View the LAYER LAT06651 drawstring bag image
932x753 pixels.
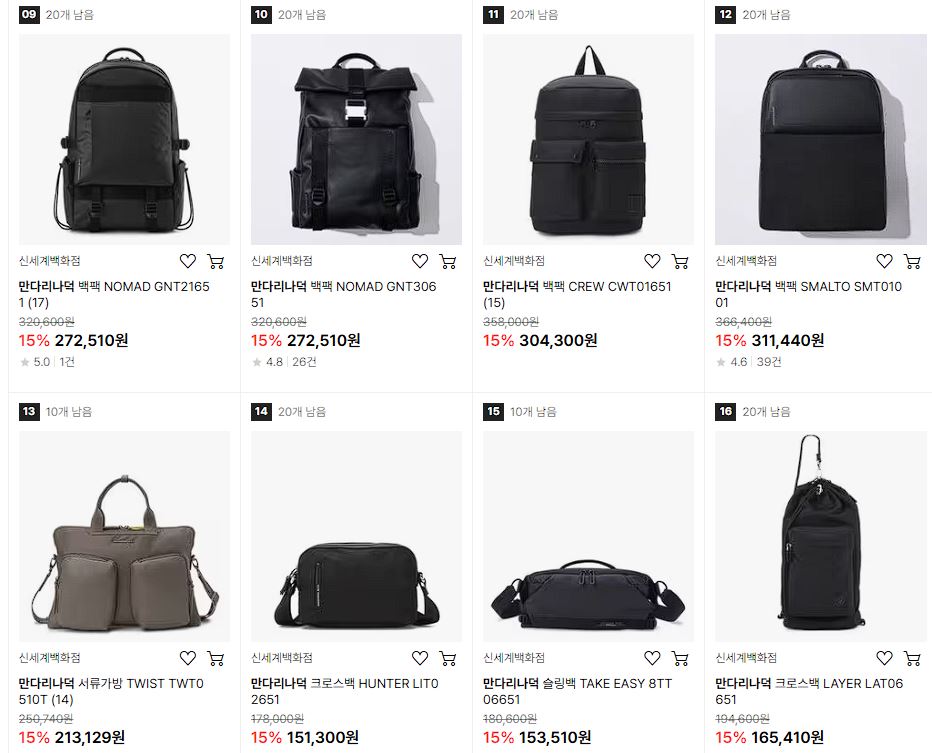coord(821,536)
